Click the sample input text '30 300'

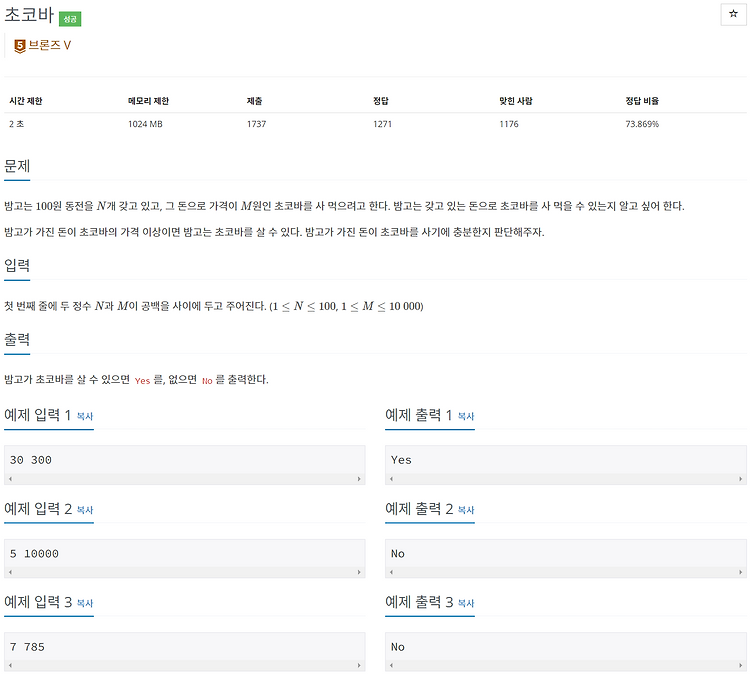pos(31,460)
